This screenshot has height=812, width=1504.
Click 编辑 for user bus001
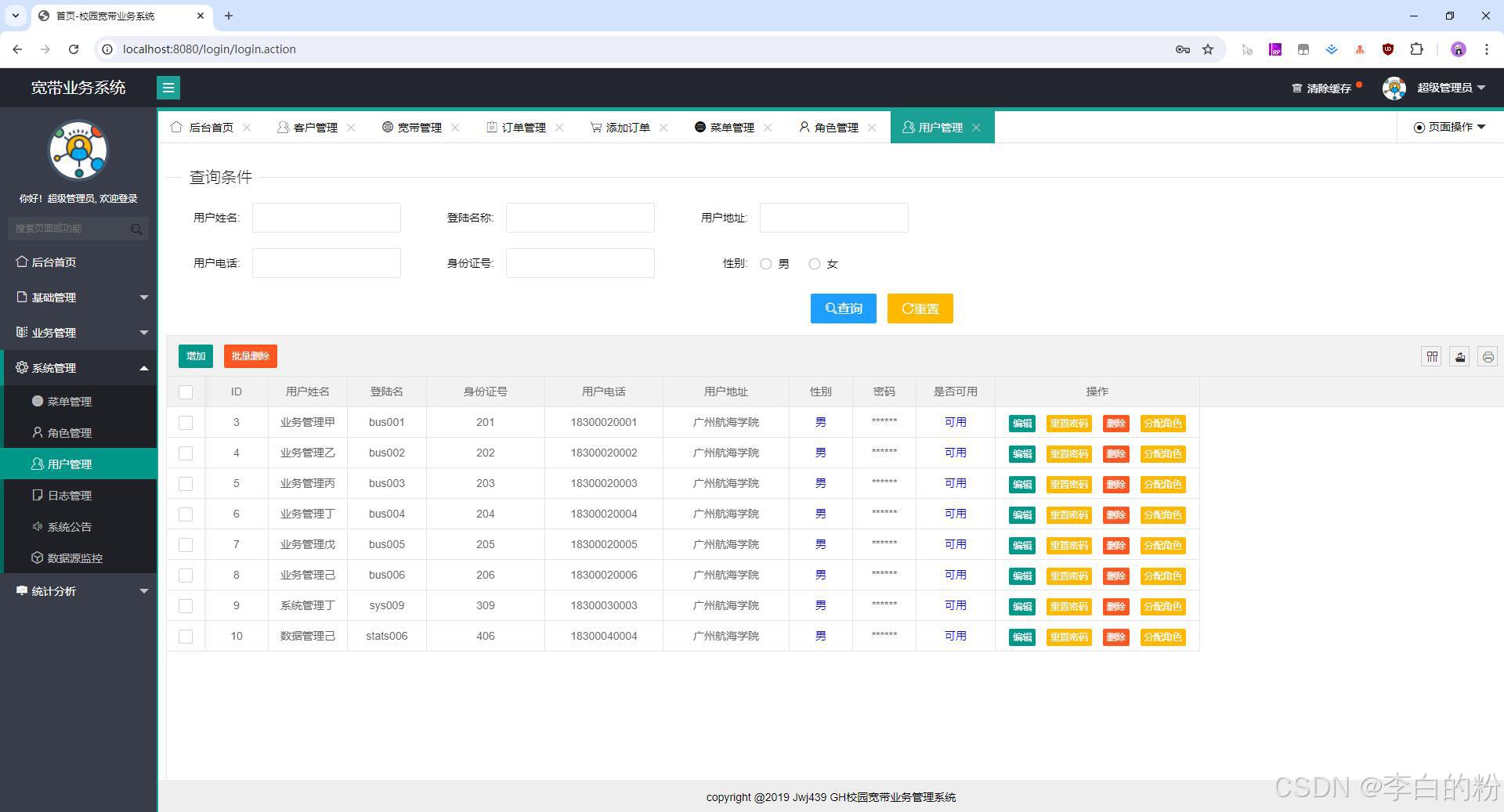click(x=1022, y=424)
